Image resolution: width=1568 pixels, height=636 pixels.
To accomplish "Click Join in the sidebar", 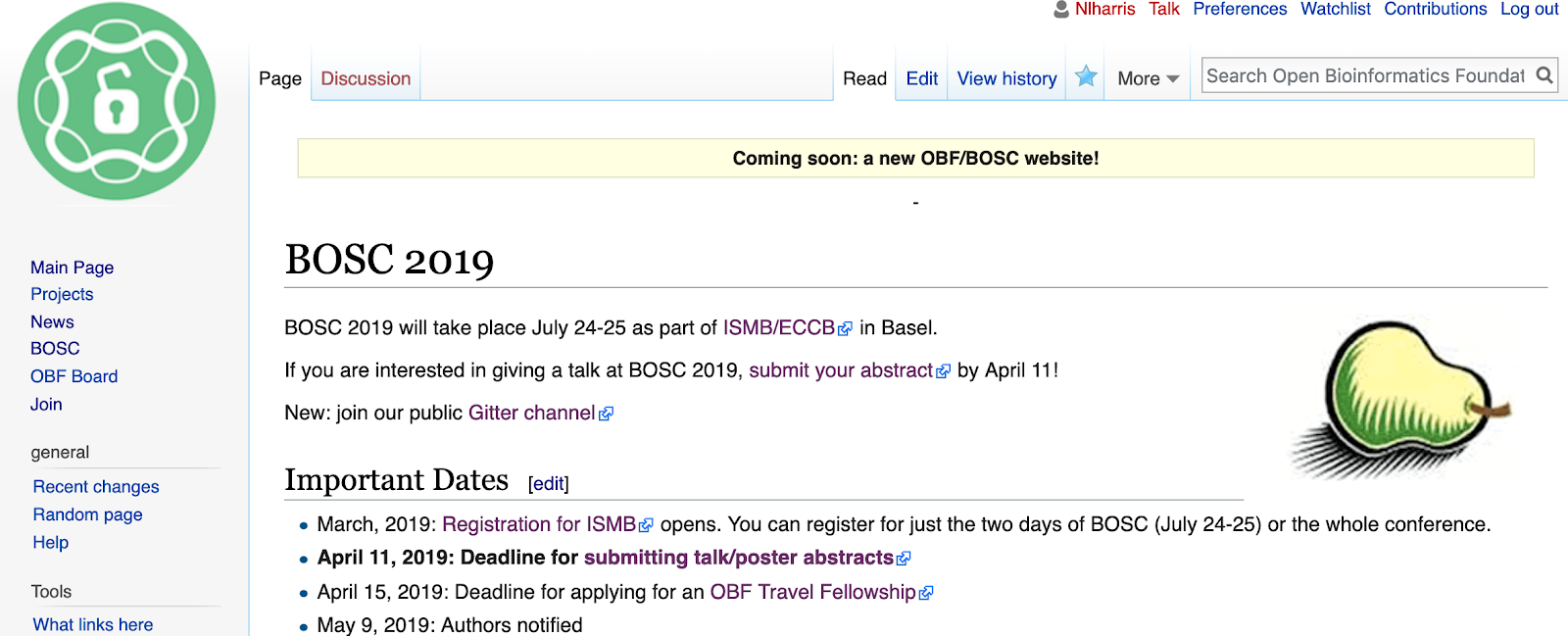I will pyautogui.click(x=46, y=404).
